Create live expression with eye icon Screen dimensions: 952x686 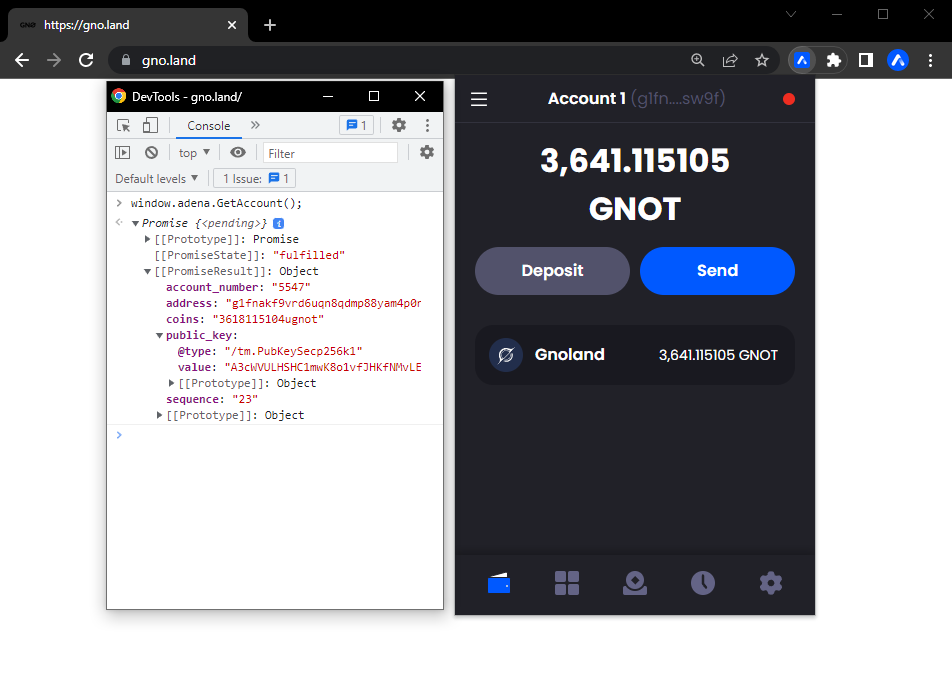click(238, 152)
